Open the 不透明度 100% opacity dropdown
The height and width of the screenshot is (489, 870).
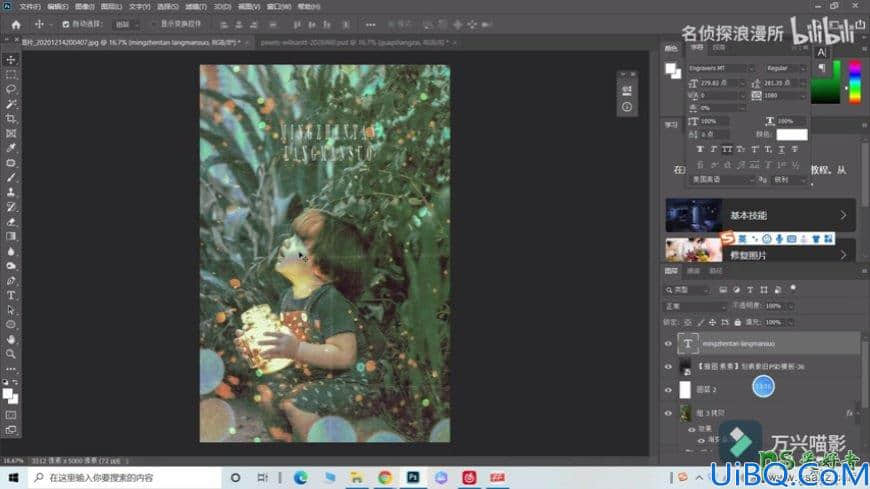[x=791, y=306]
